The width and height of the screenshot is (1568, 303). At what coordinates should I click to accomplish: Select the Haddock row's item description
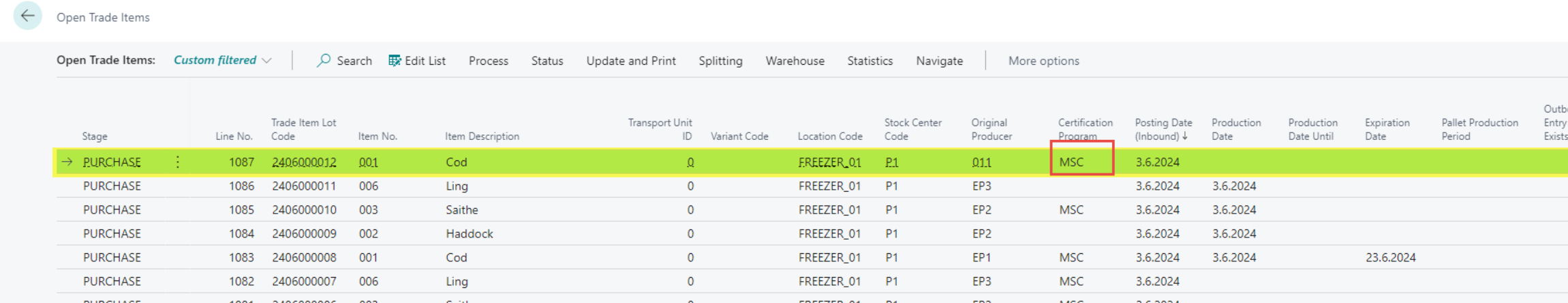click(470, 234)
